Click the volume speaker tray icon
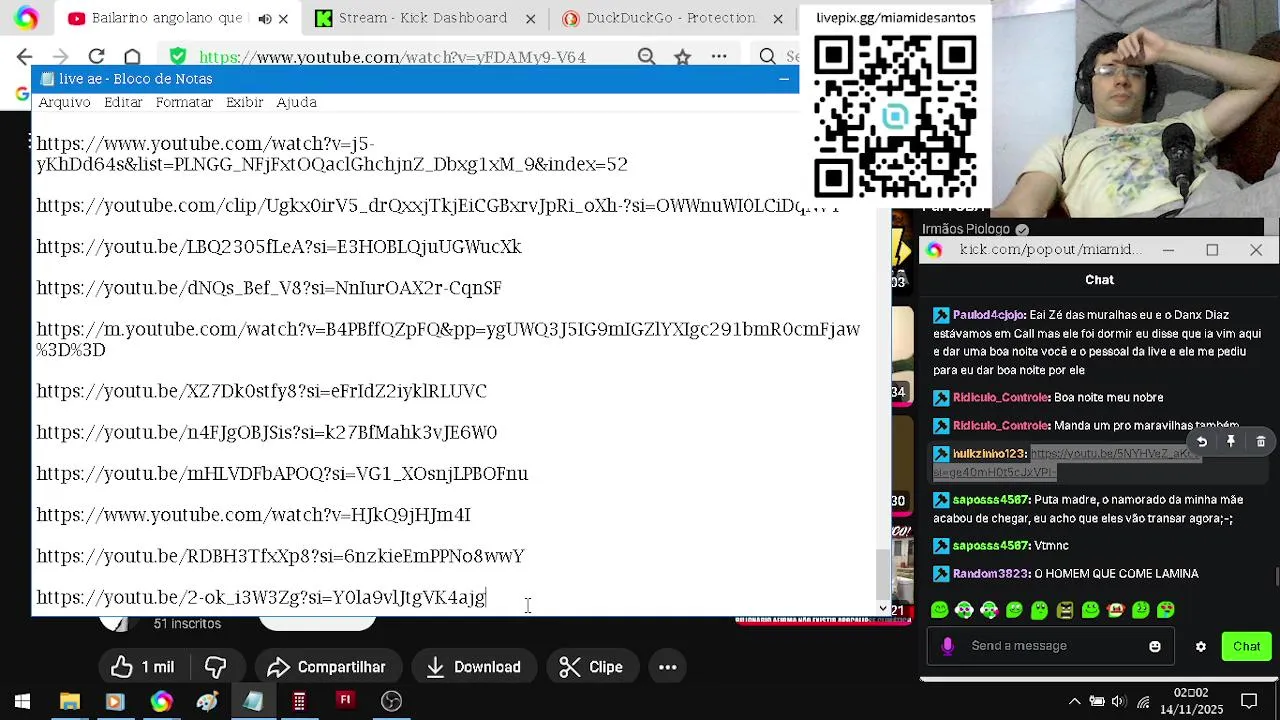Screen dimensions: 1280x720 1119,702
